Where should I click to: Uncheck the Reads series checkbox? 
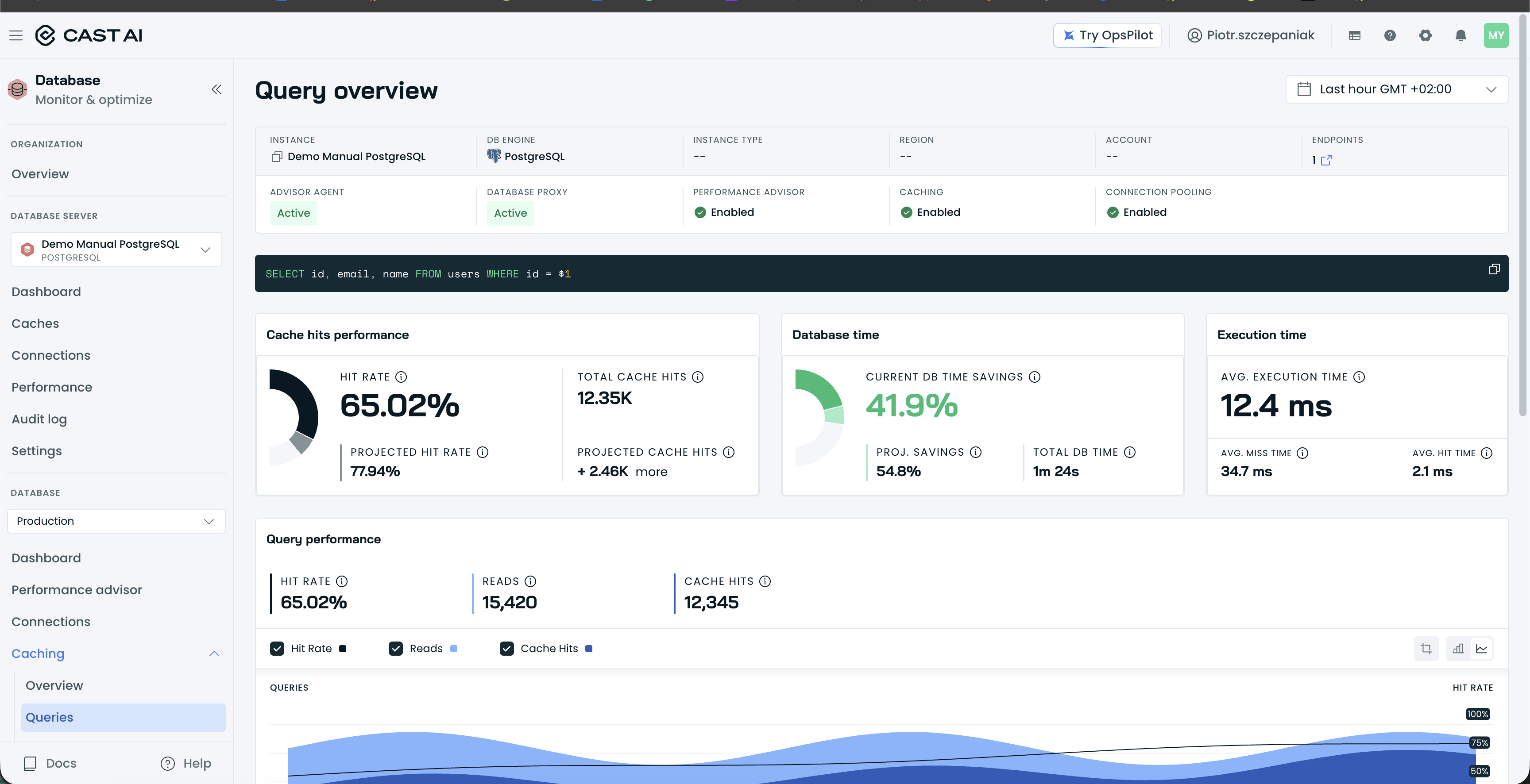(x=396, y=649)
